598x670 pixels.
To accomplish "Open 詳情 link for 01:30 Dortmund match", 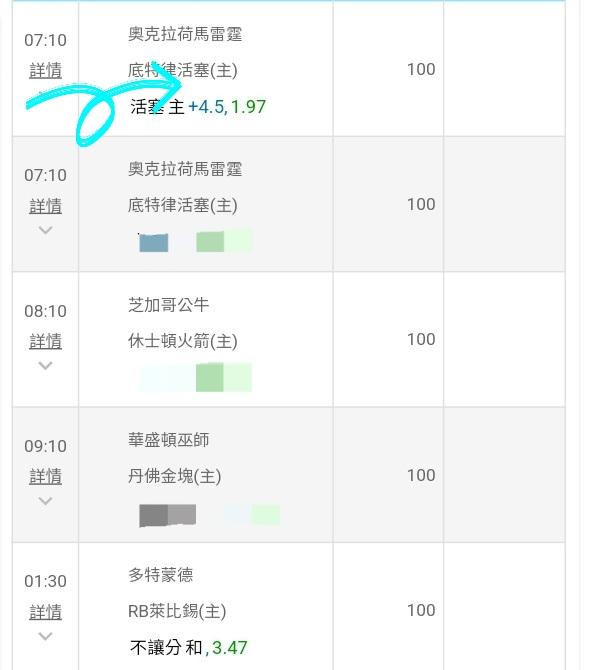I will 45,612.
